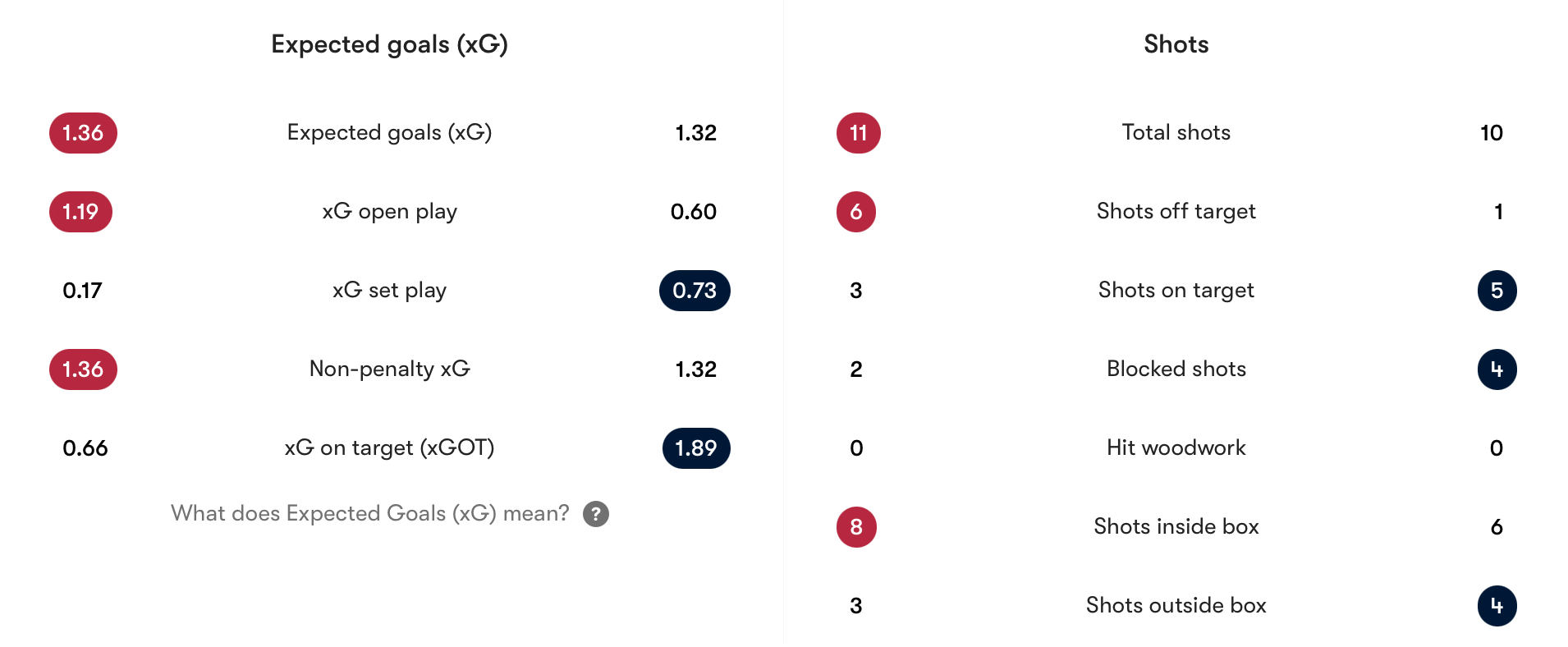Open "What does Expected Goals (xG) mean?" link
The width and height of the screenshot is (1568, 647).
[x=369, y=514]
